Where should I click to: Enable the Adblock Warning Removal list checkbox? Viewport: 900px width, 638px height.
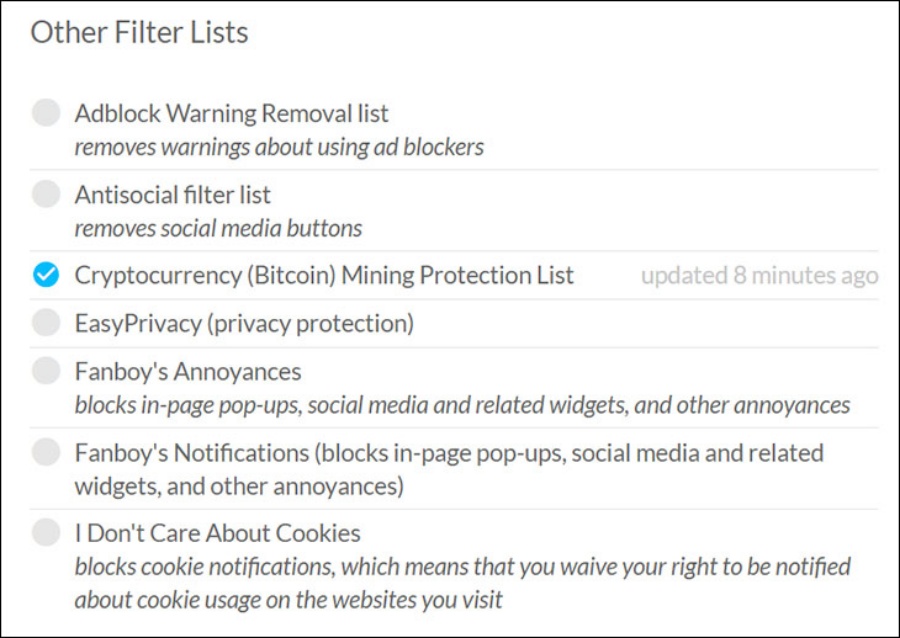[46, 113]
